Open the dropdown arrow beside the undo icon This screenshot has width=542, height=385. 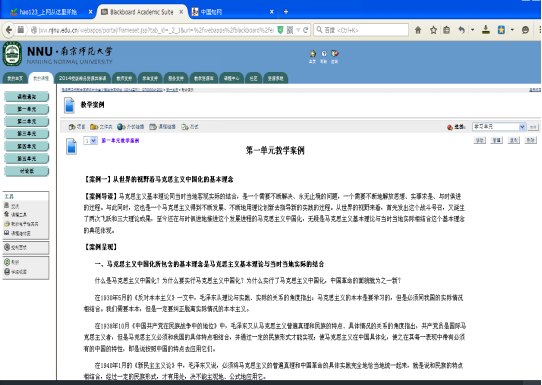click(473, 30)
